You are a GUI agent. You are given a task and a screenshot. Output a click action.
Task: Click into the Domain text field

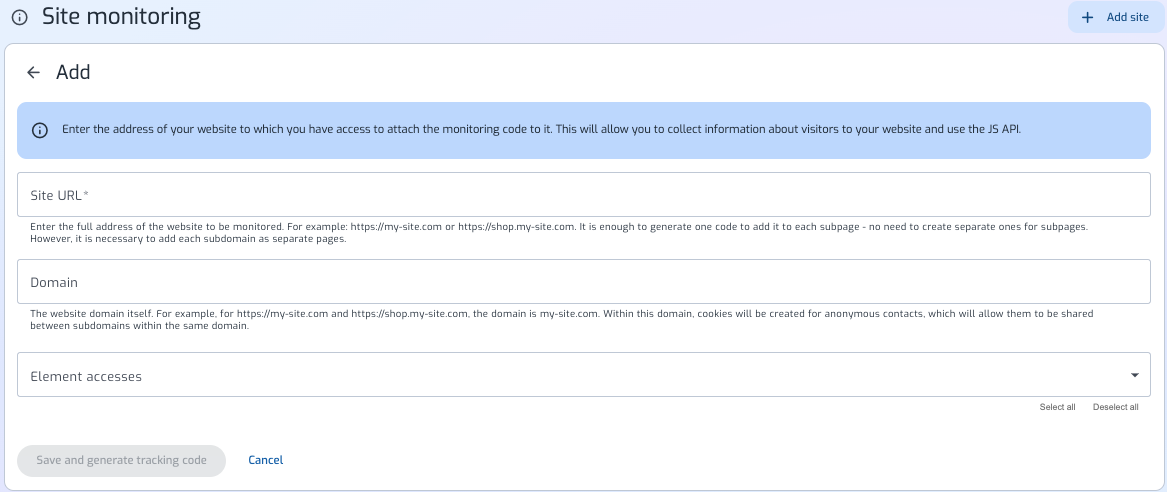point(583,282)
